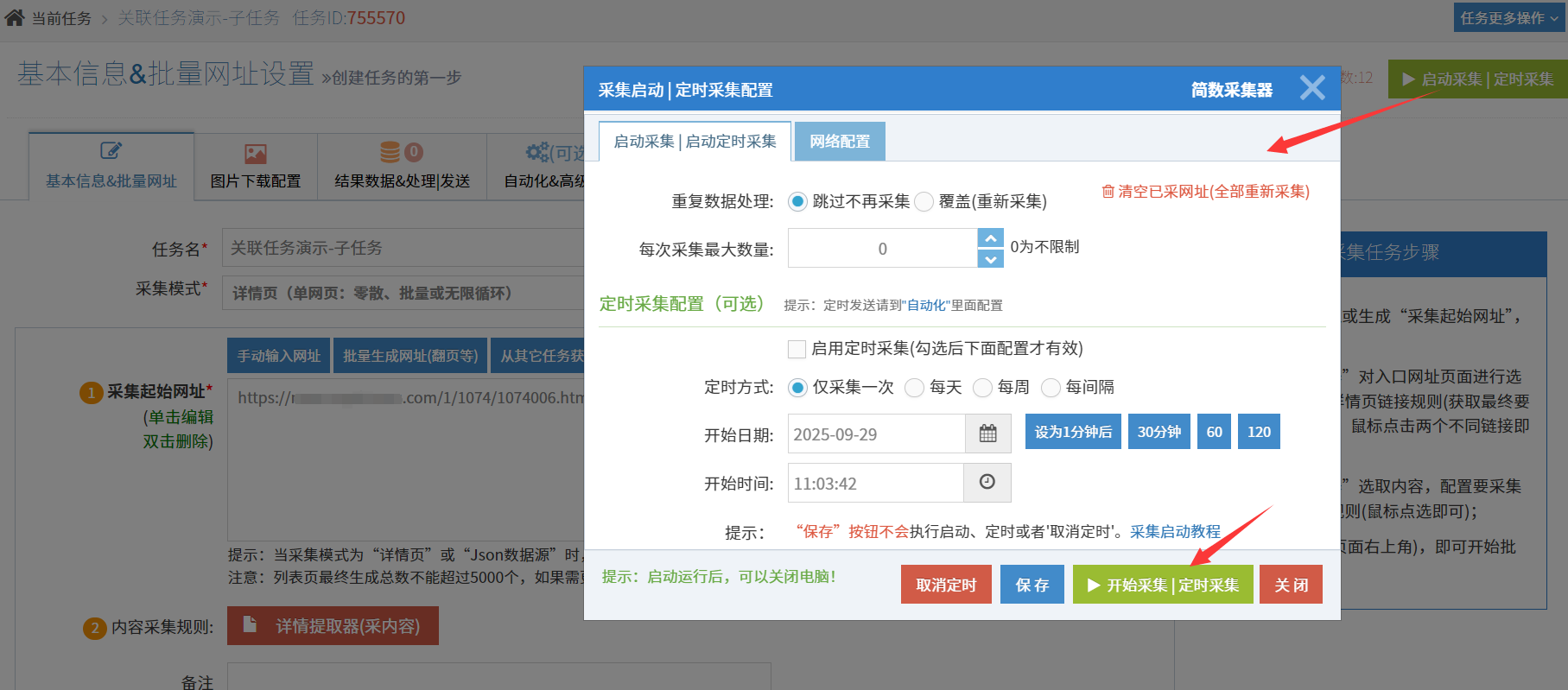The height and width of the screenshot is (690, 1568).
Task: Click the clock icon beside start time
Action: coord(987,483)
